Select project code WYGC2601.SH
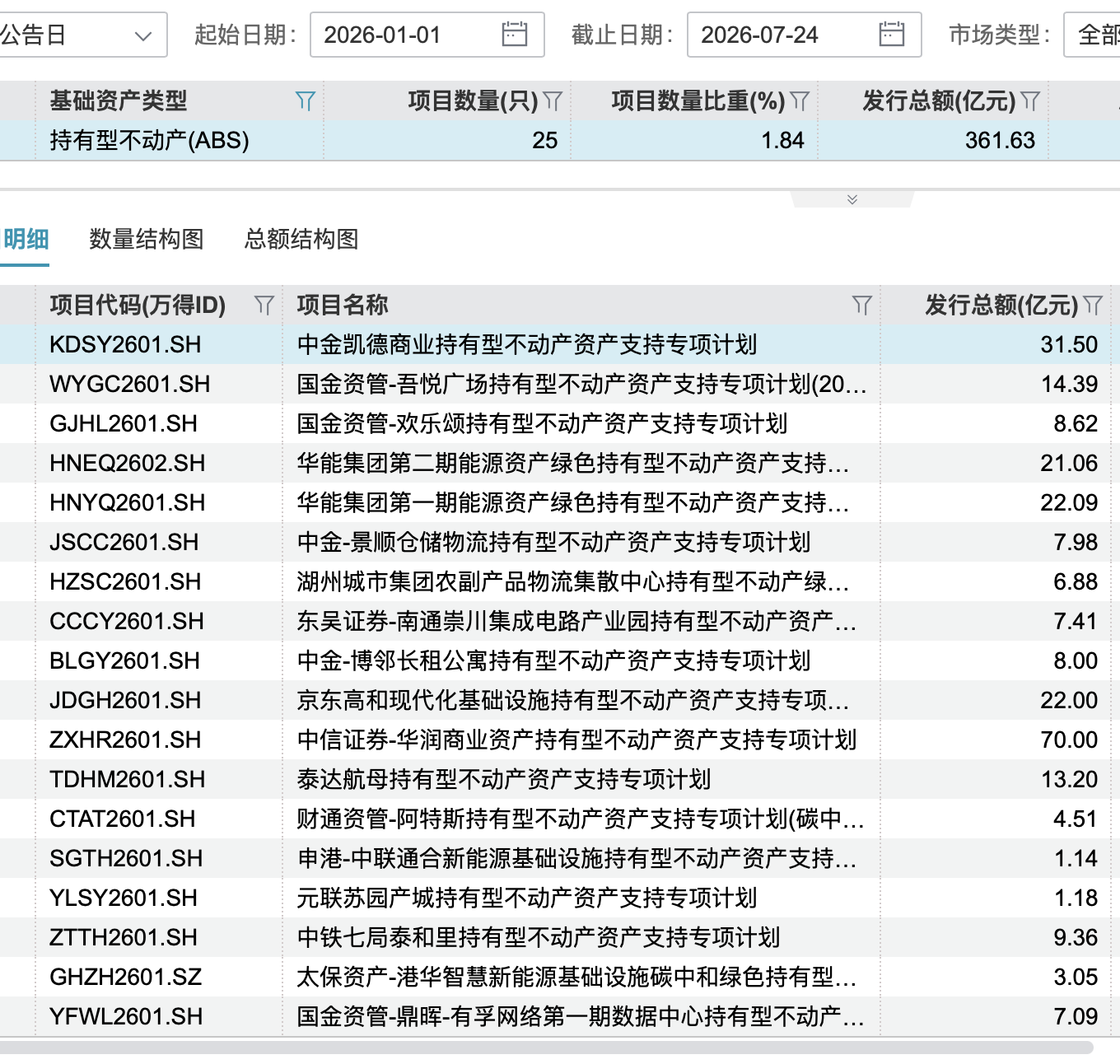 pos(130,385)
